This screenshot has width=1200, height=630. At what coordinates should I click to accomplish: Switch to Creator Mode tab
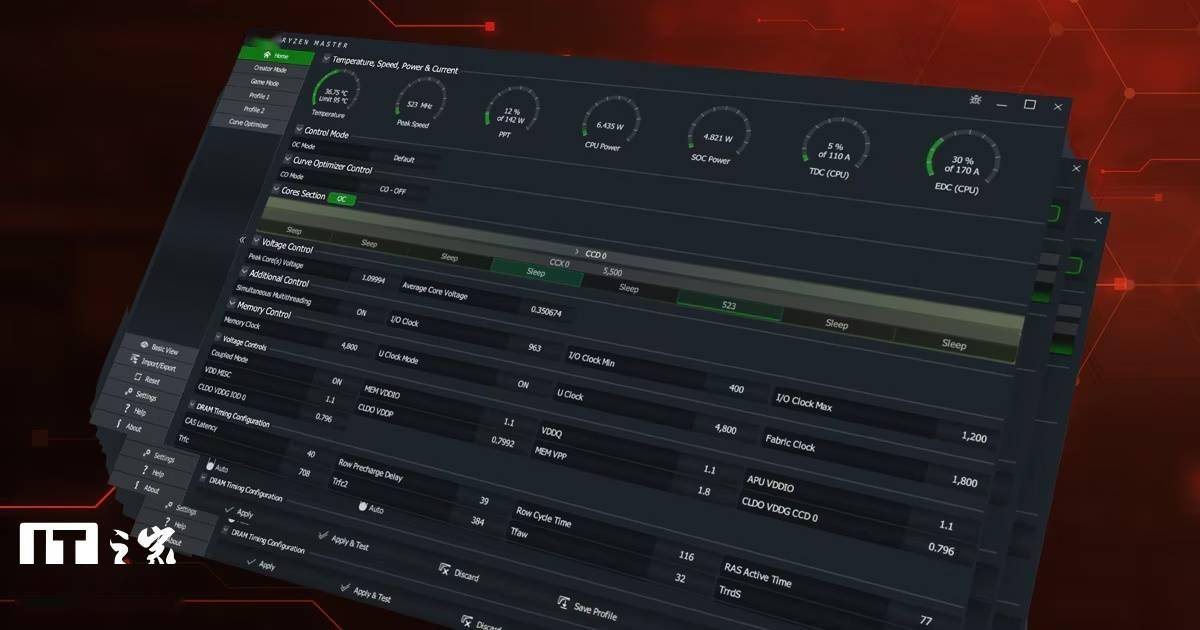pyautogui.click(x=269, y=70)
